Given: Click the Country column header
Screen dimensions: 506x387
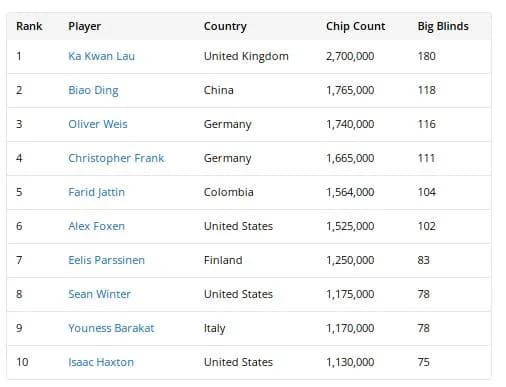Looking at the screenshot, I should click(x=225, y=26).
